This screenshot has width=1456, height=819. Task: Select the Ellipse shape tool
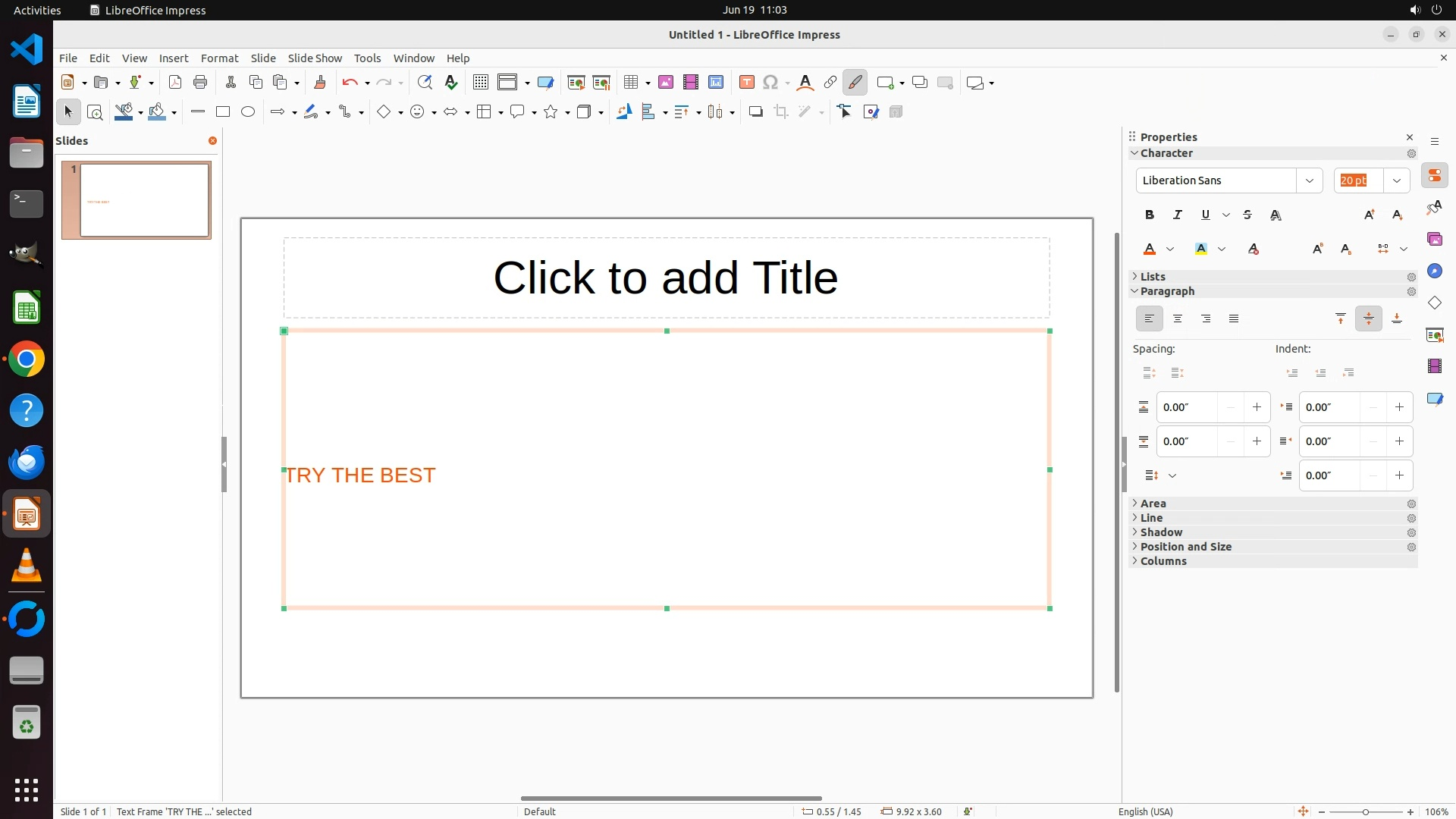pos(248,111)
